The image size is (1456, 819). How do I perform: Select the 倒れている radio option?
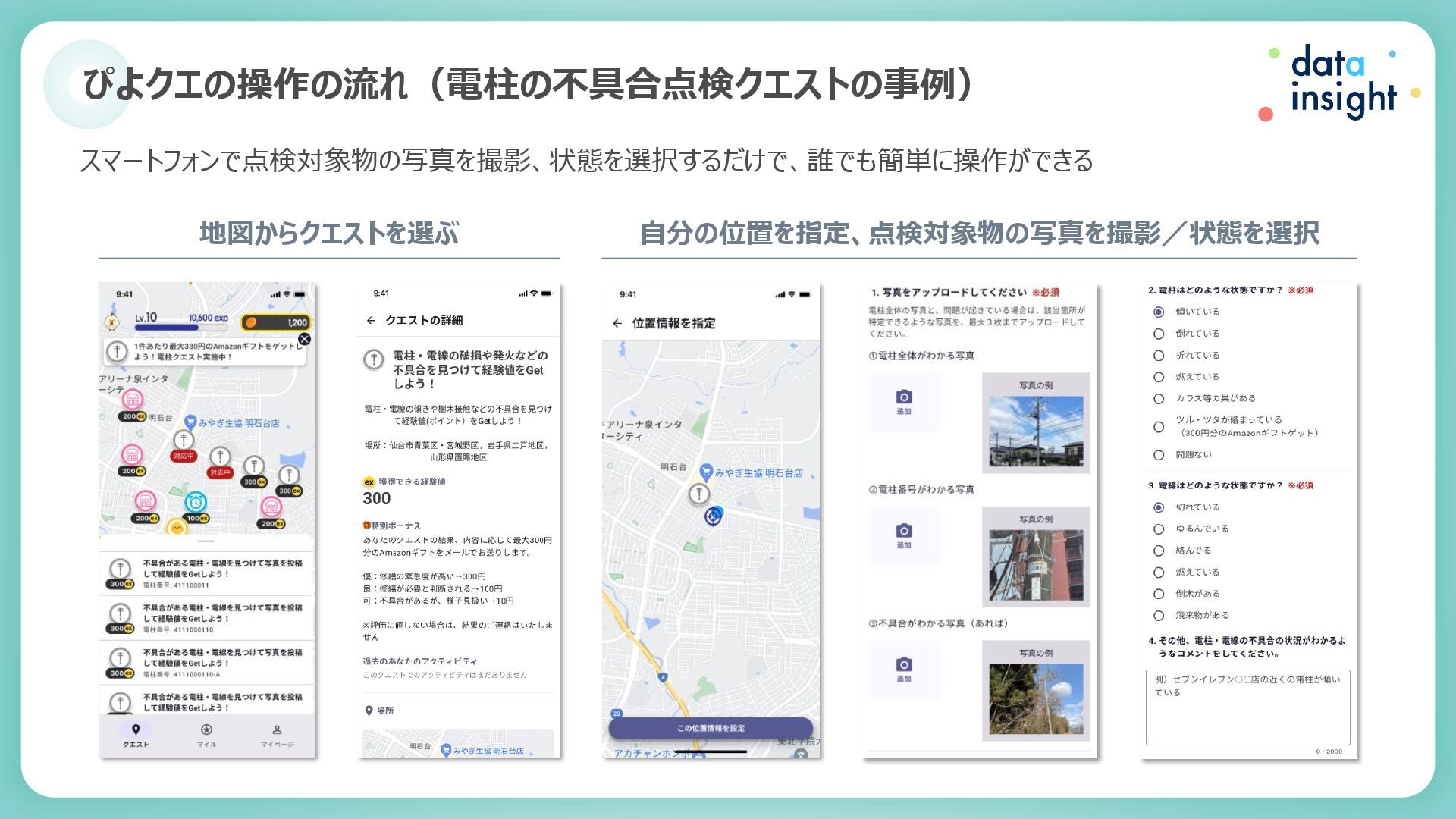click(1159, 334)
